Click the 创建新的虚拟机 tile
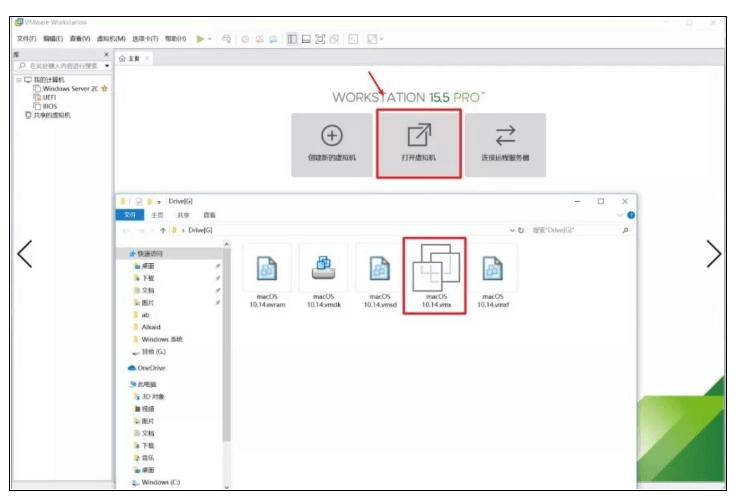 pos(332,145)
